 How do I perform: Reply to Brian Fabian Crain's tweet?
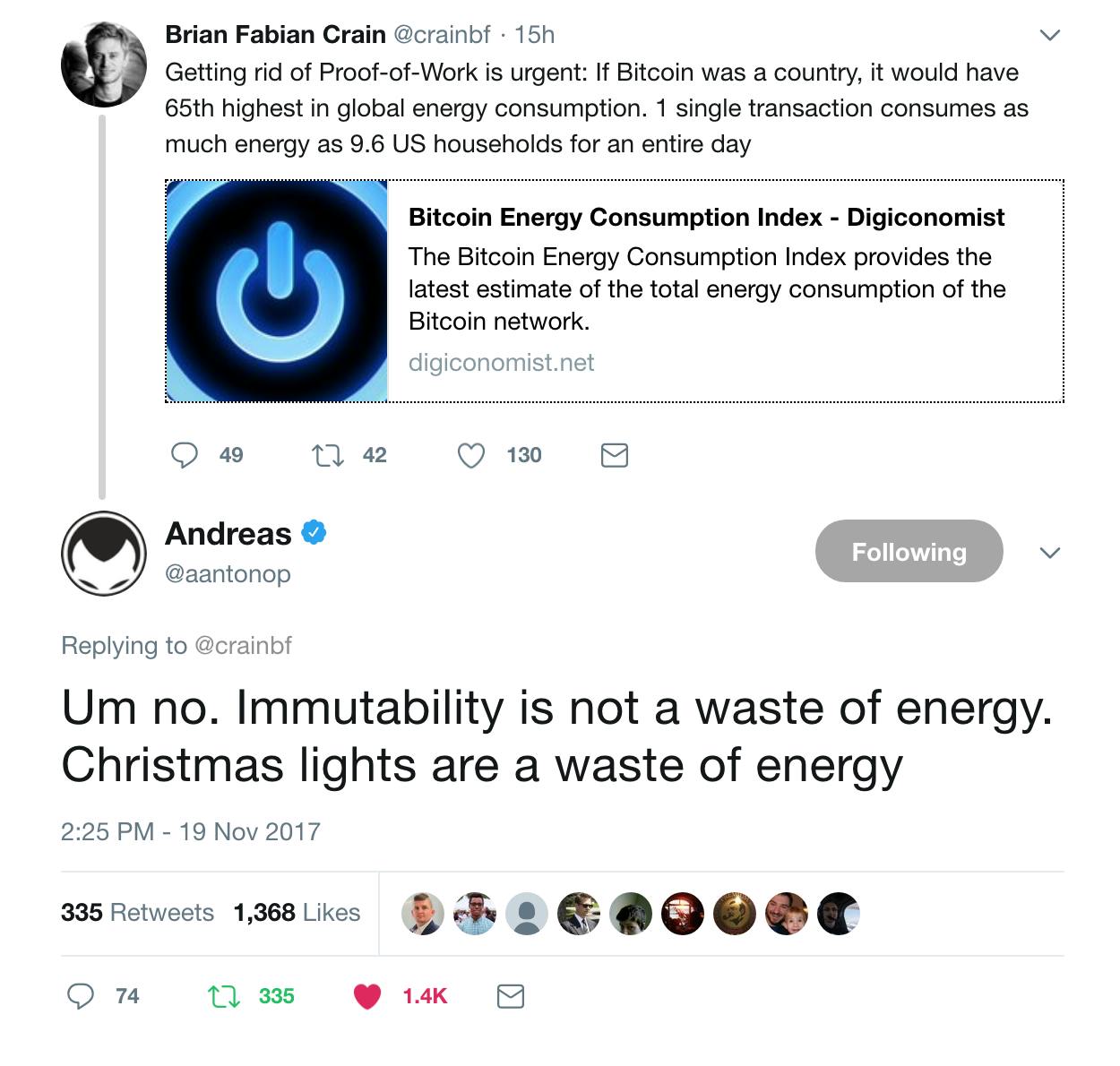point(185,455)
